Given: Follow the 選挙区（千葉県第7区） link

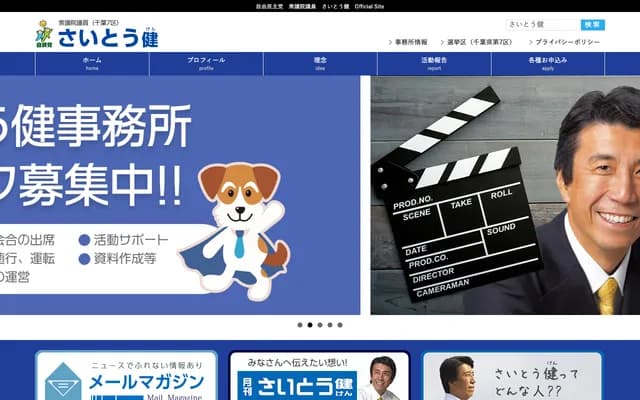Looking at the screenshot, I should click(479, 42).
